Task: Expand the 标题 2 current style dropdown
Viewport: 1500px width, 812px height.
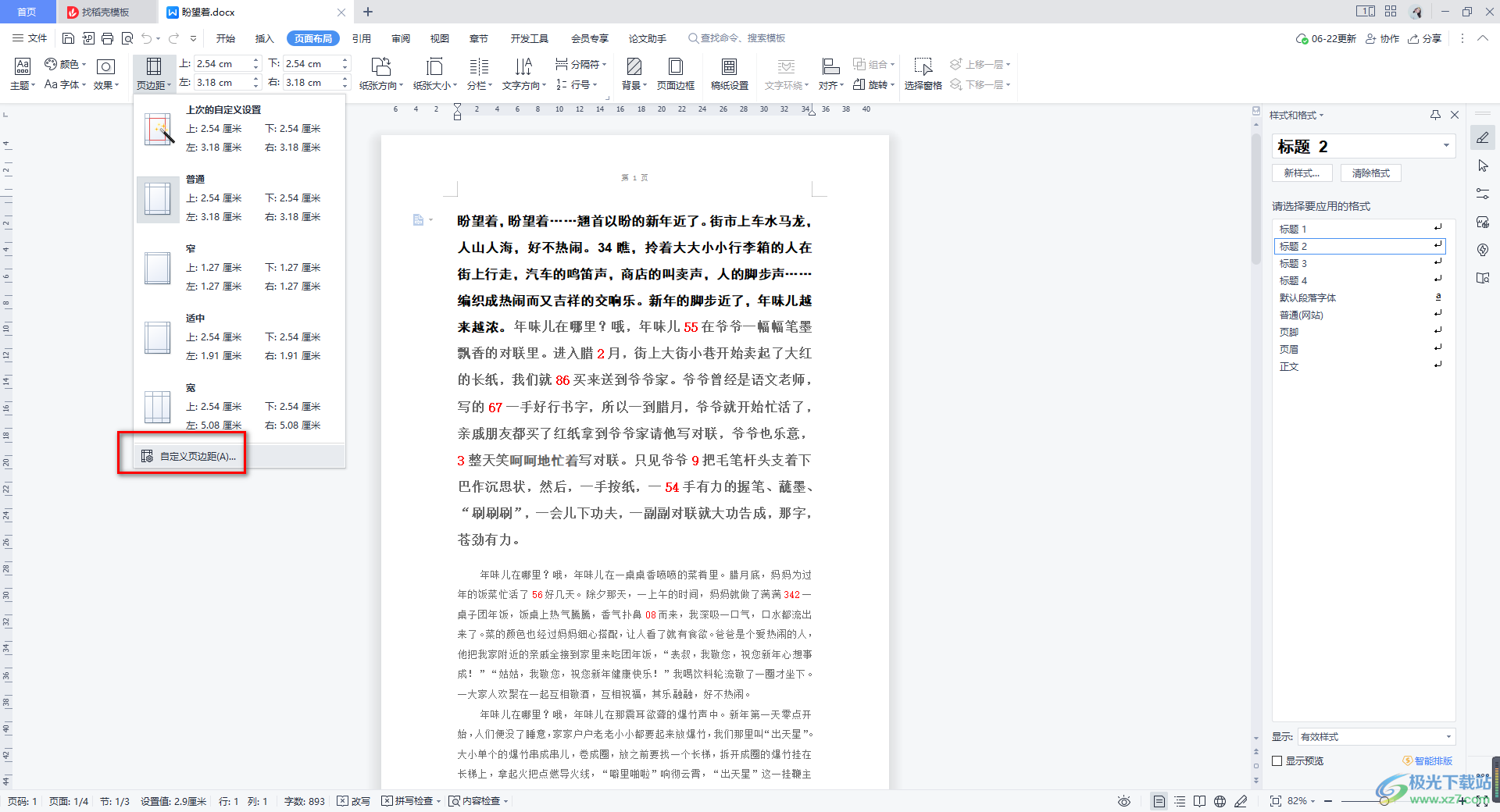Action: [x=1446, y=146]
